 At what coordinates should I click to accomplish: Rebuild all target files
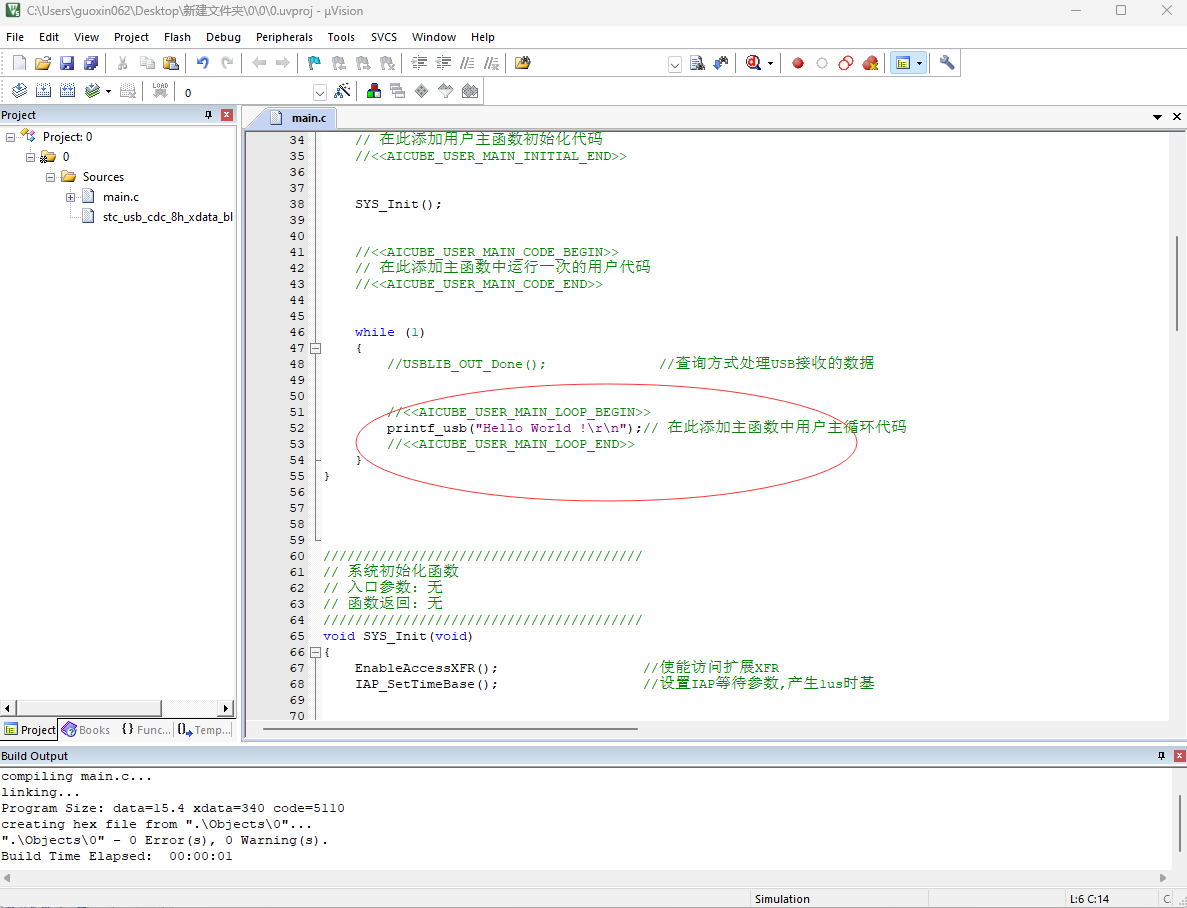click(x=67, y=91)
